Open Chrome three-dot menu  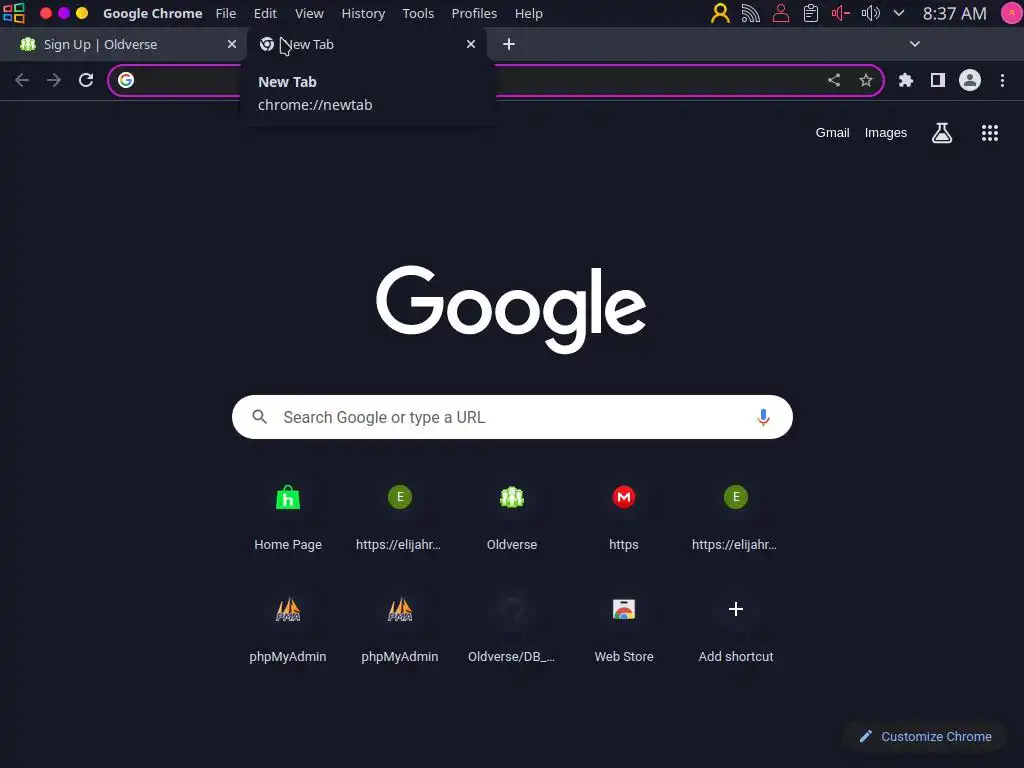1002,80
